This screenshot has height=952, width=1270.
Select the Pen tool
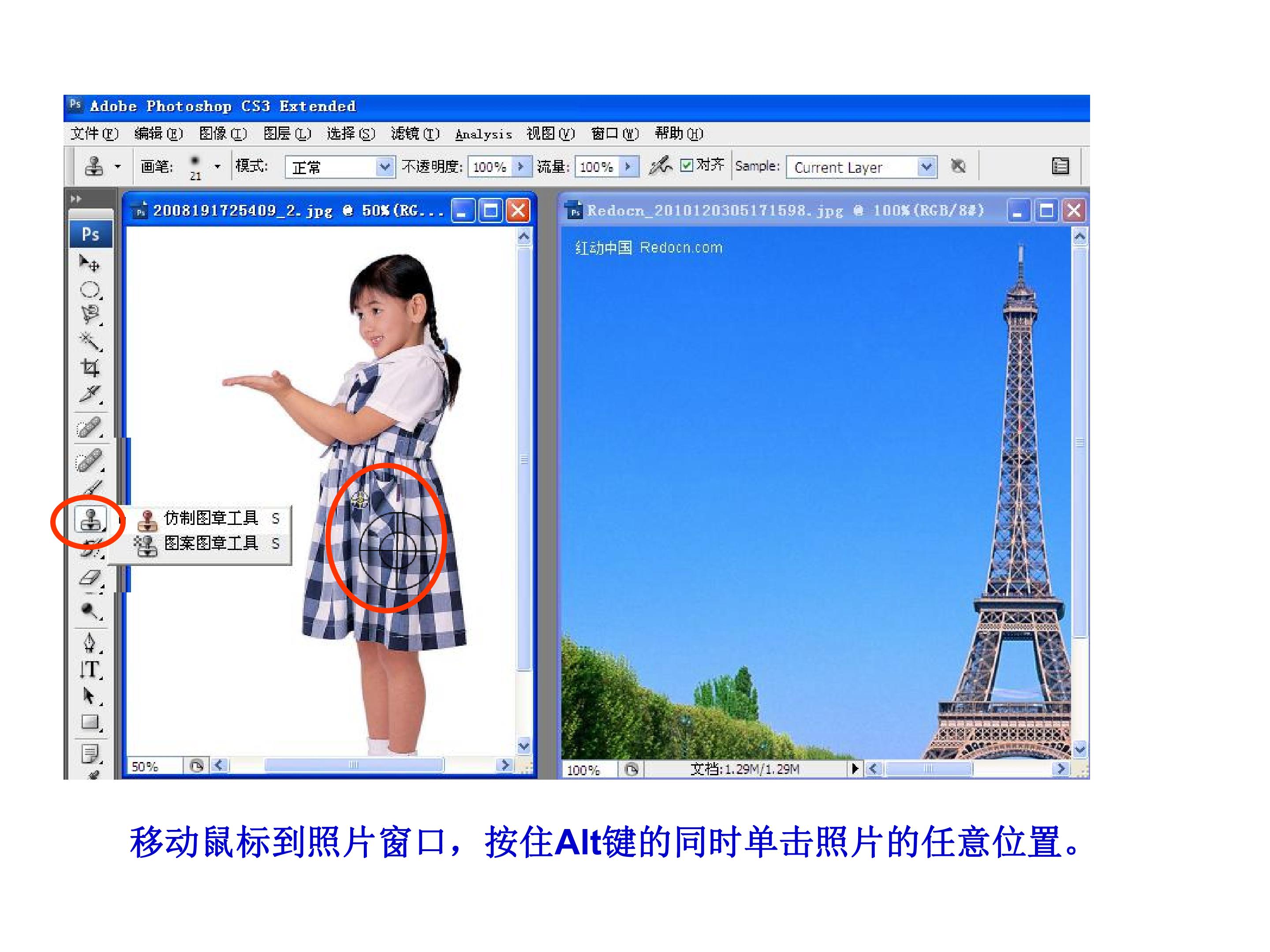tap(90, 643)
